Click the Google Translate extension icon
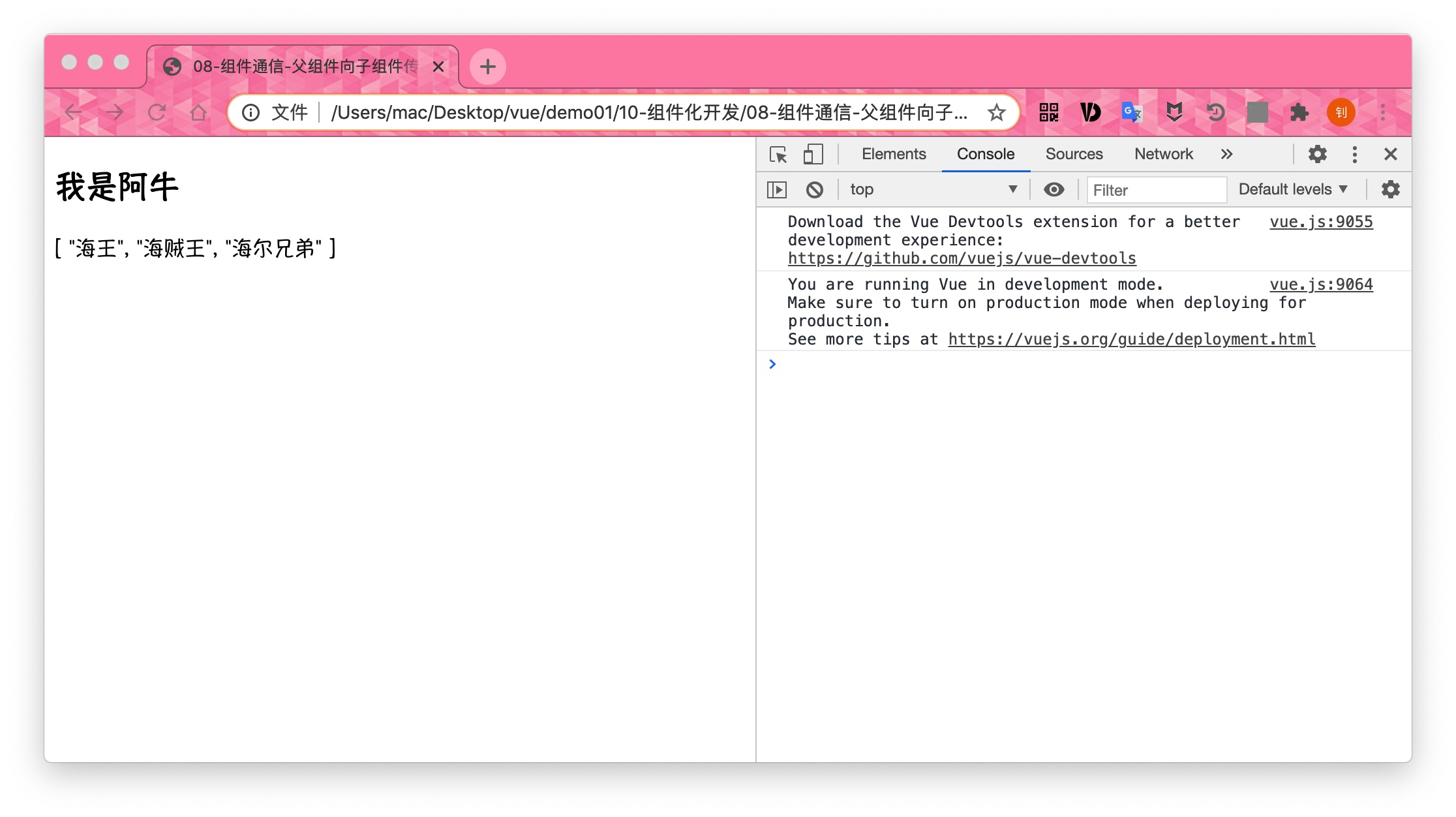 pos(1132,112)
